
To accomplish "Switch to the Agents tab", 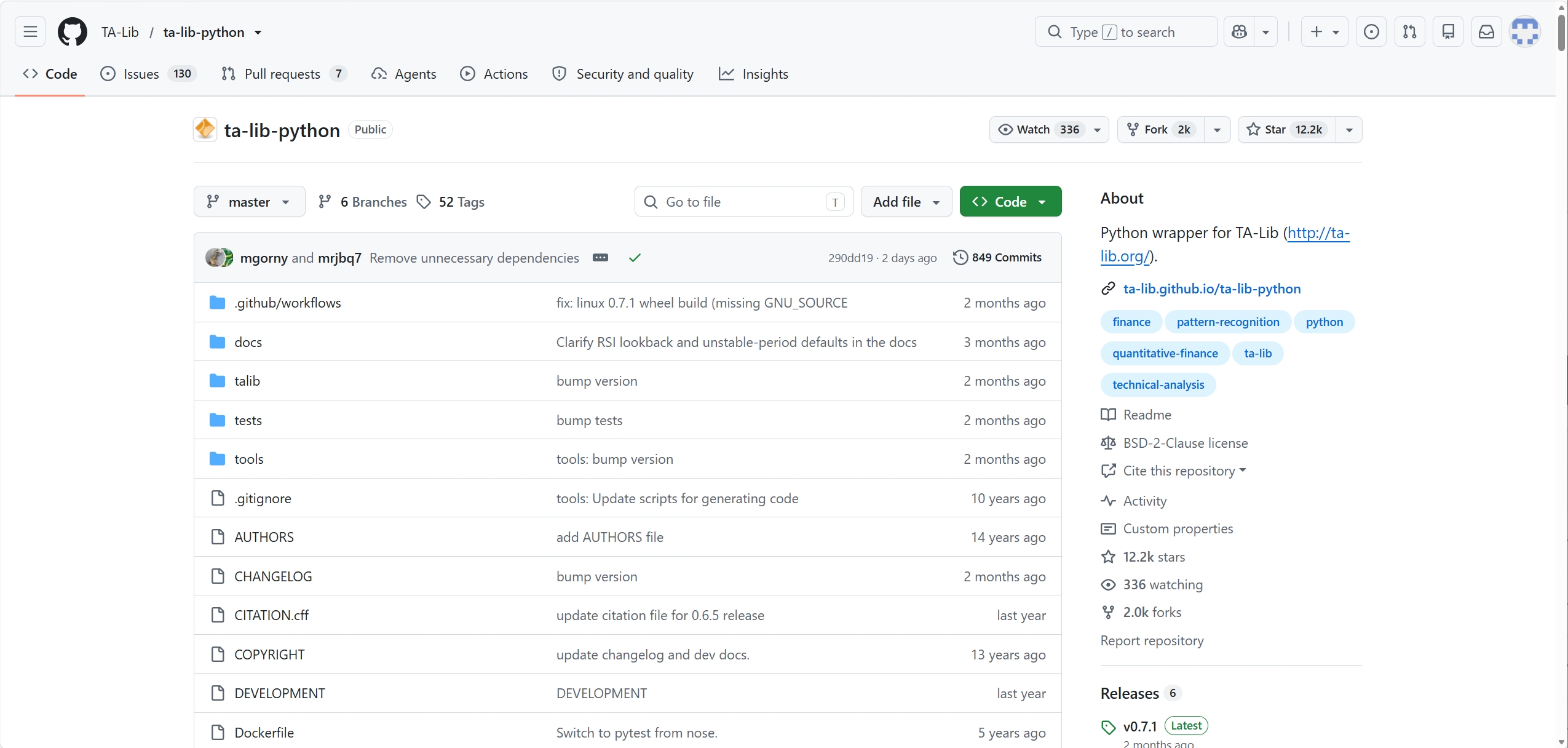I will 404,74.
